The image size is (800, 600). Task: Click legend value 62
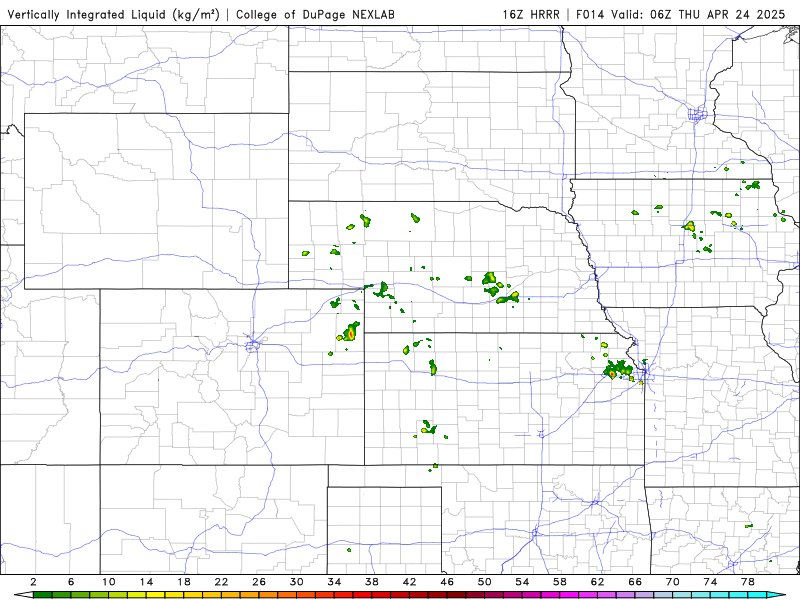point(598,582)
